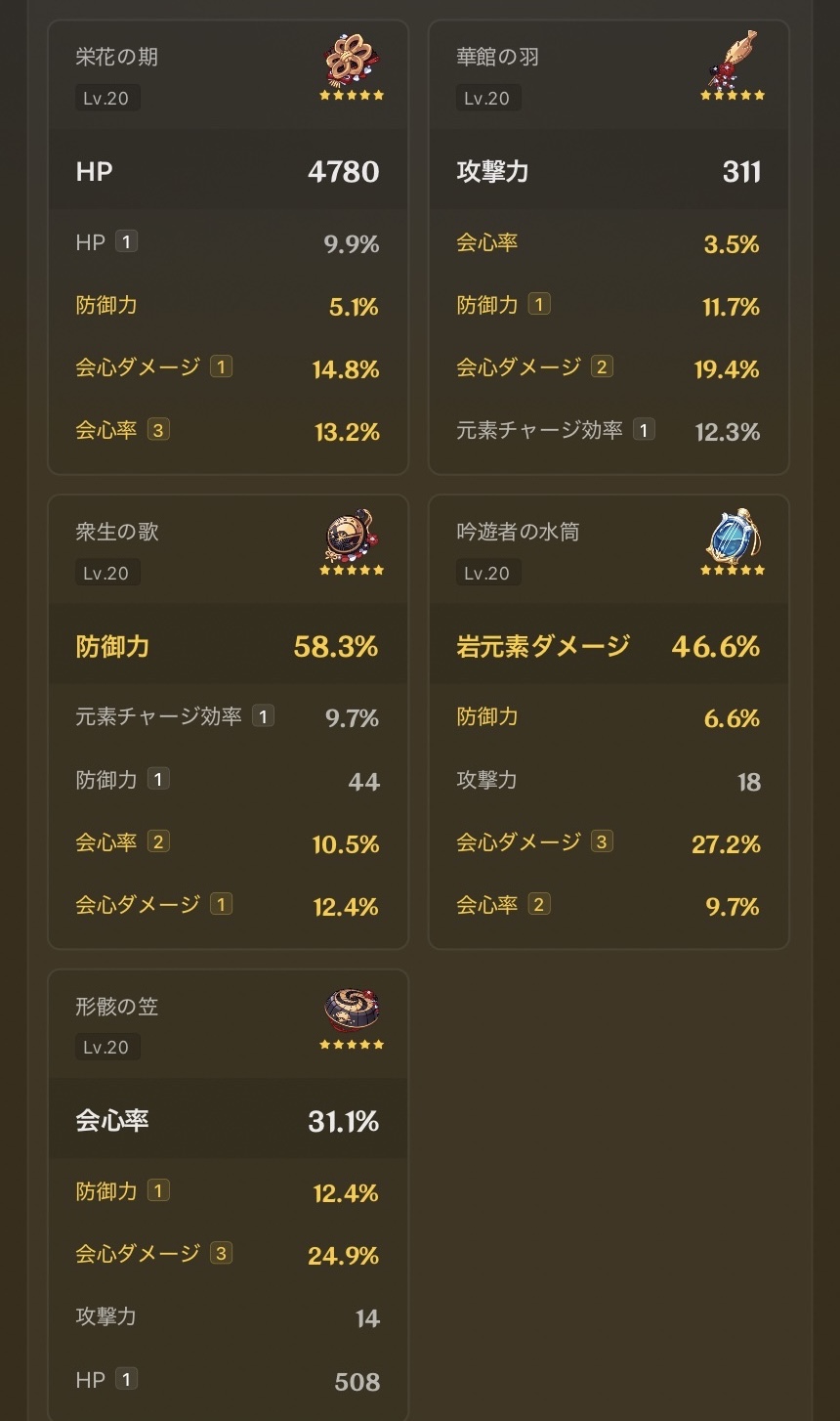Click the HP 4780 main stat row
Image resolution: width=840 pixels, height=1421 pixels.
(x=228, y=172)
